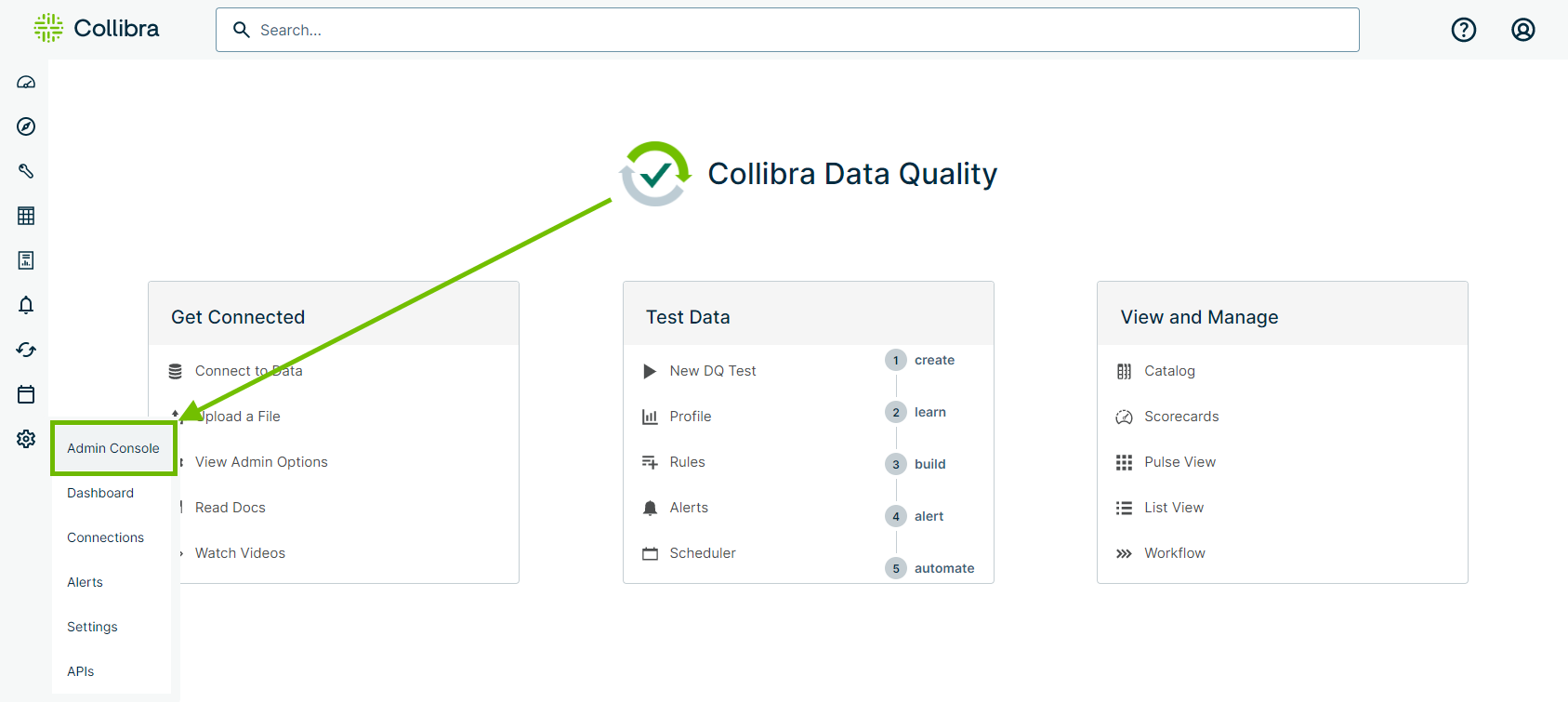
Task: Select Admin Console menu item
Action: click(113, 448)
